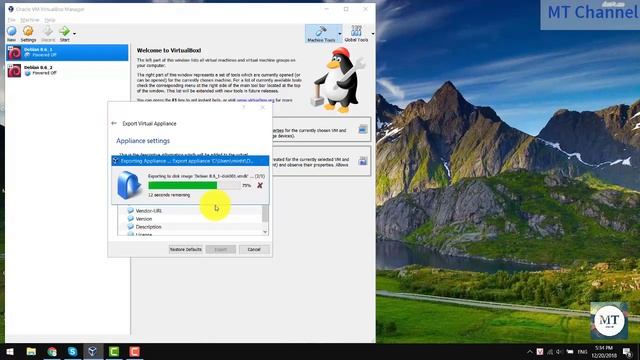This screenshot has width=640, height=360.
Task: Select the Global Tools button
Action: click(356, 33)
